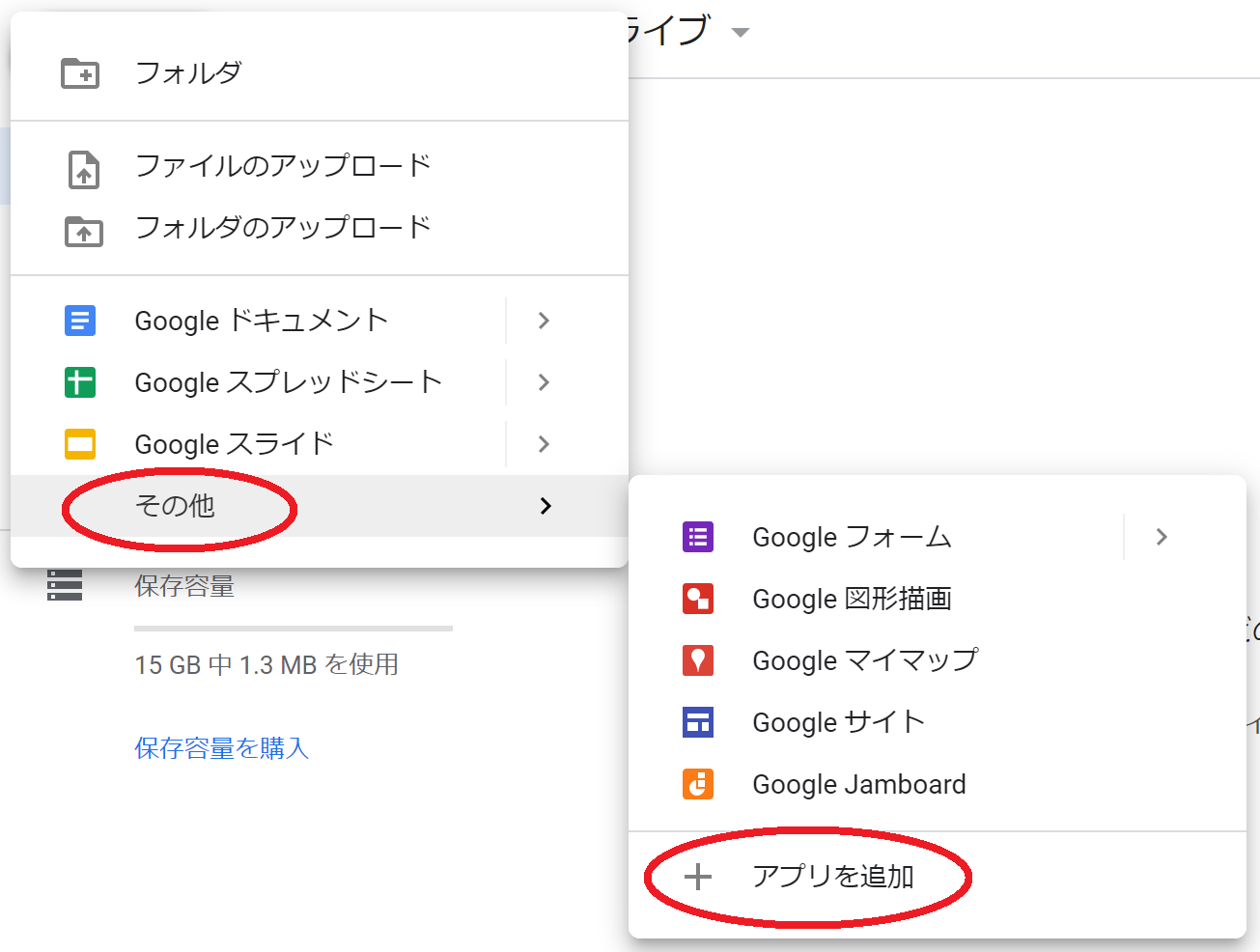1260x952 pixels.
Task: Select Google サイト in submenu
Action: [x=938, y=722]
